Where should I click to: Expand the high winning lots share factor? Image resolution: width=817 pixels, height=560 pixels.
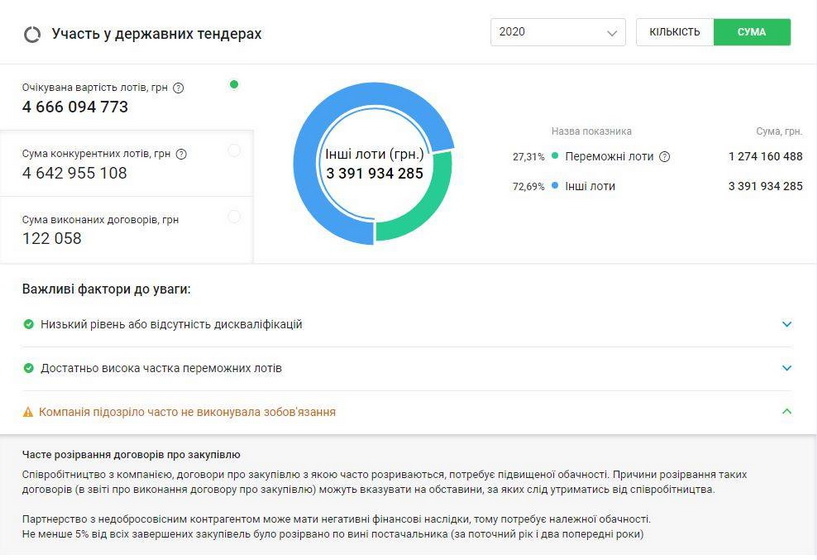(x=787, y=368)
